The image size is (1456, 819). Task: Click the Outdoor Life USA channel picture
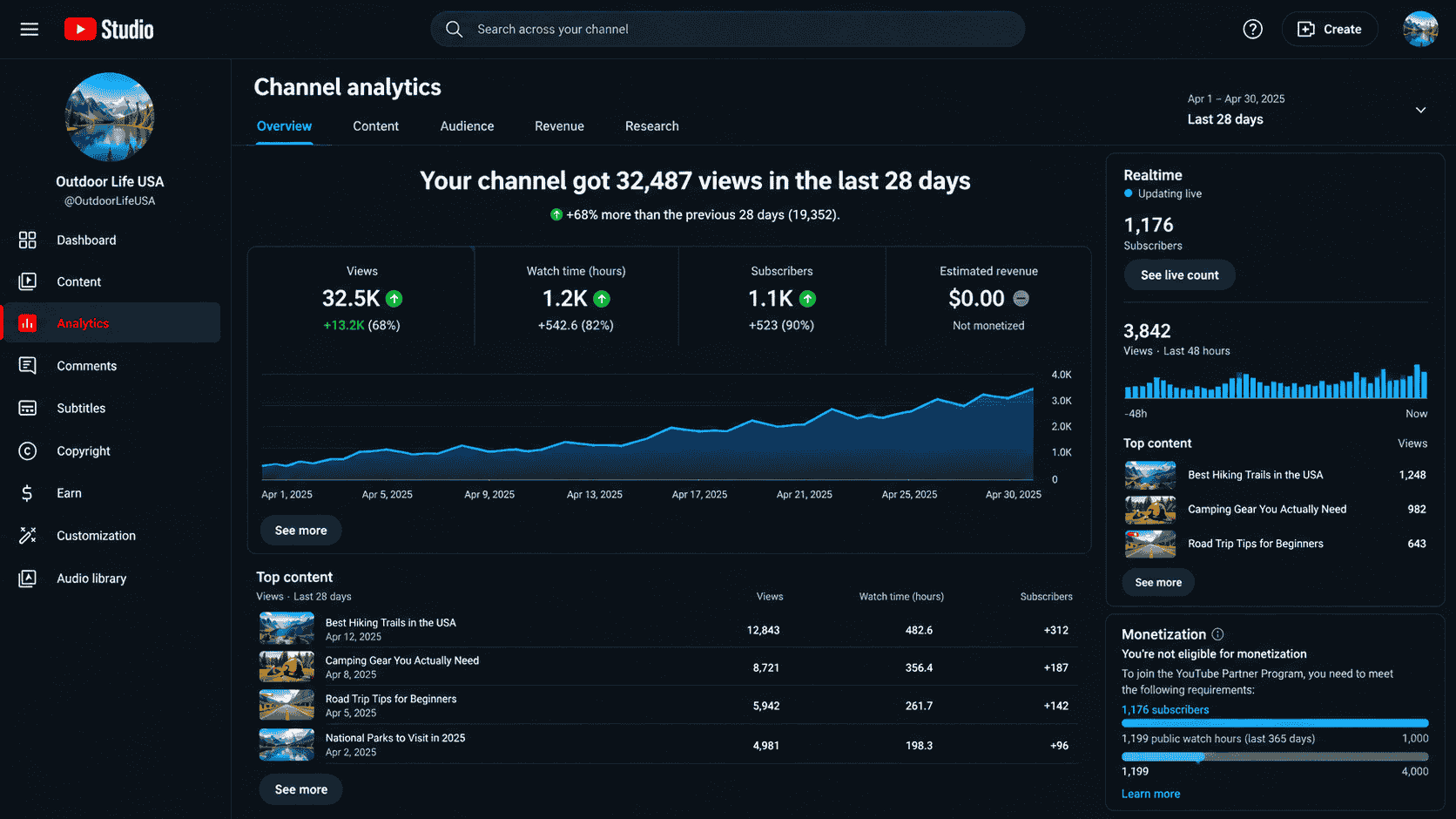pos(110,117)
